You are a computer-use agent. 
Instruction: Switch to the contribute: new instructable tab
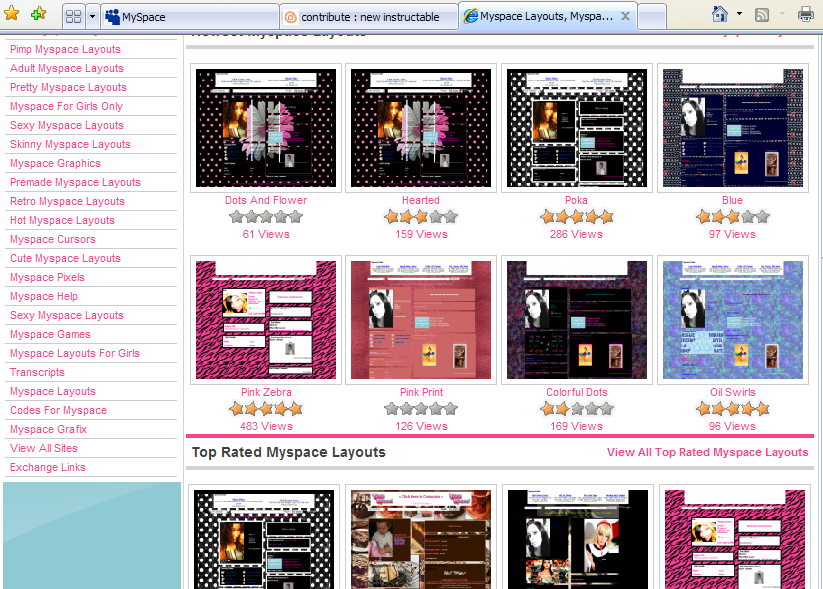(350, 16)
